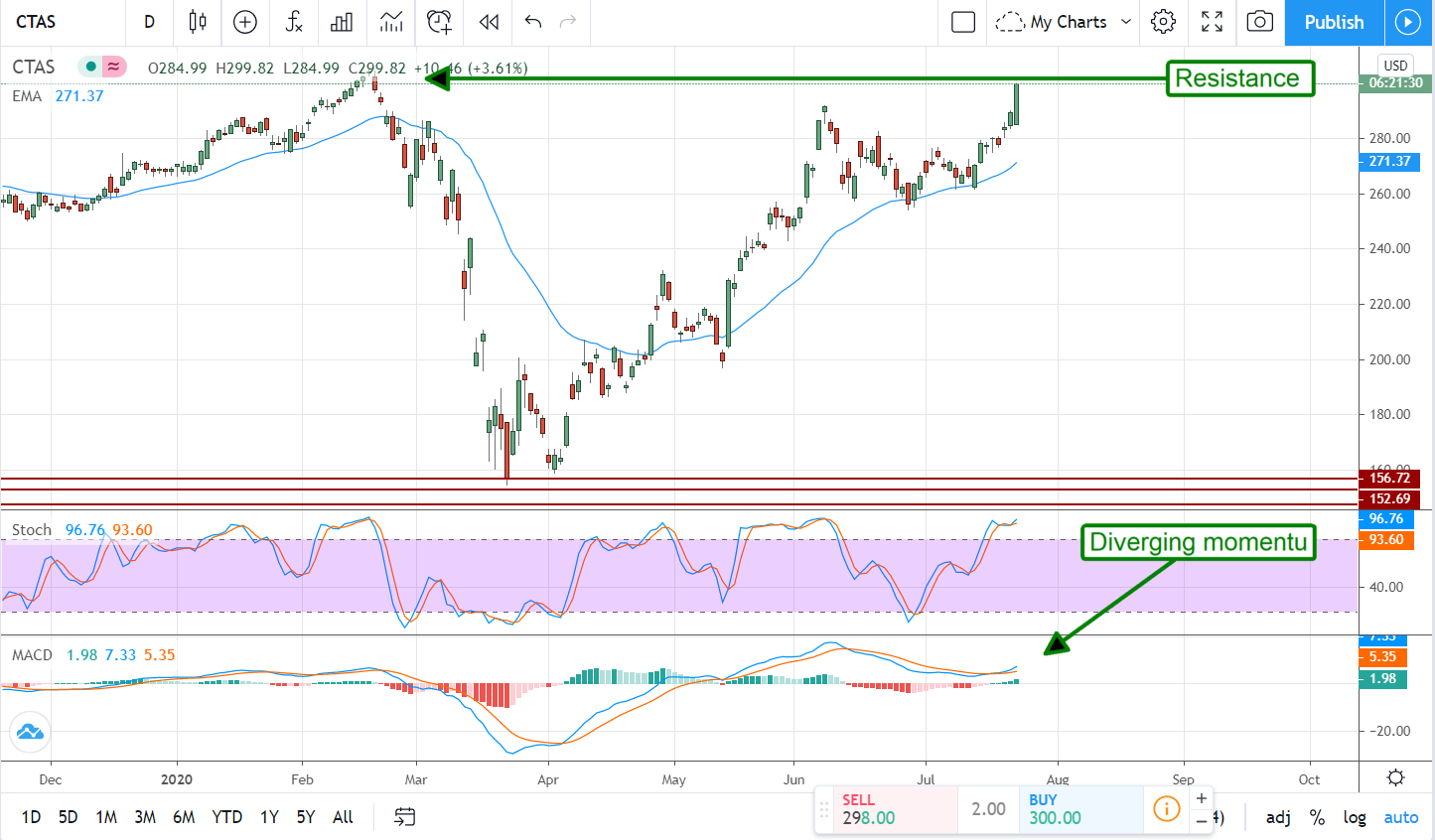Viewport: 1435px width, 840px height.
Task: Open the candlestick chart style selector
Action: pos(198,22)
